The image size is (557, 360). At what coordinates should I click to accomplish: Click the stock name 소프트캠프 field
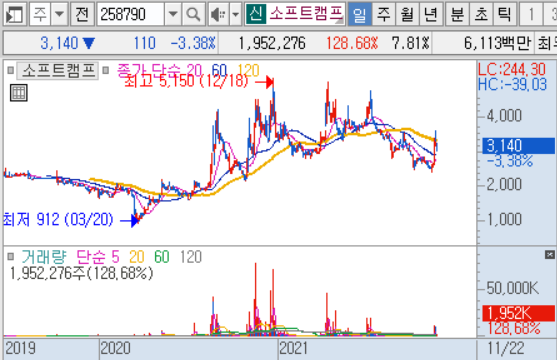click(306, 14)
